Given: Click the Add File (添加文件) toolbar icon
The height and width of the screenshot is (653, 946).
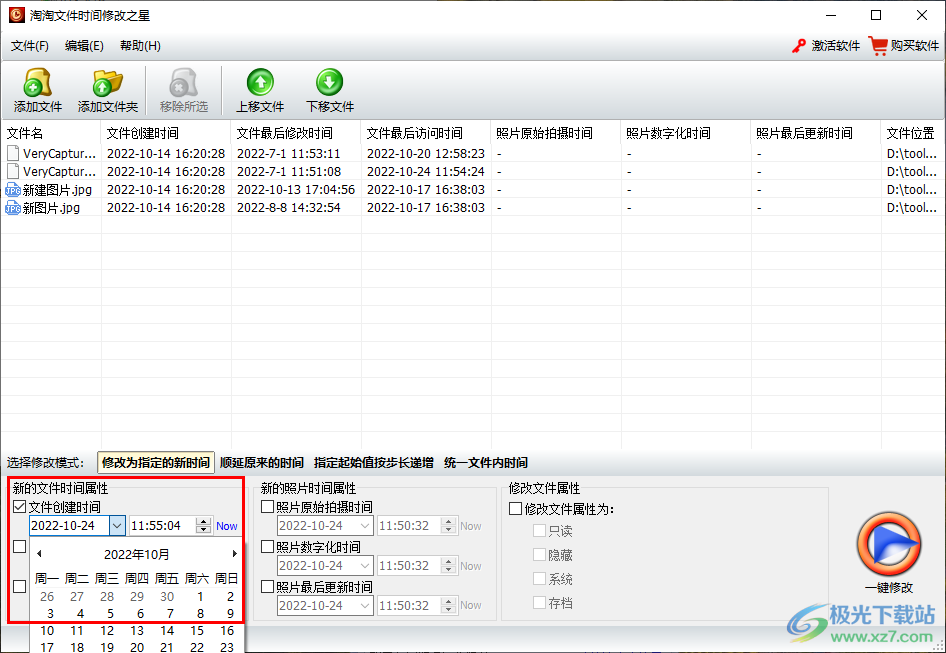Looking at the screenshot, I should tap(37, 83).
